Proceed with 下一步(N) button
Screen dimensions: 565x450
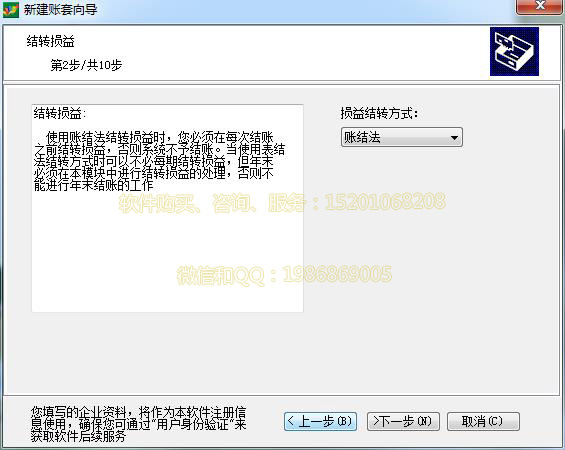pyautogui.click(x=403, y=421)
